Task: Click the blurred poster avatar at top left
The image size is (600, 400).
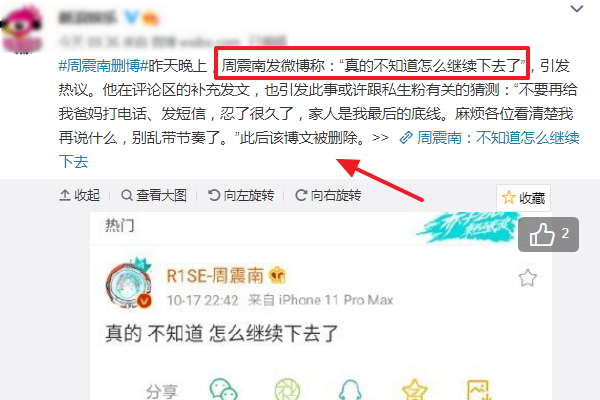Action: (21, 29)
